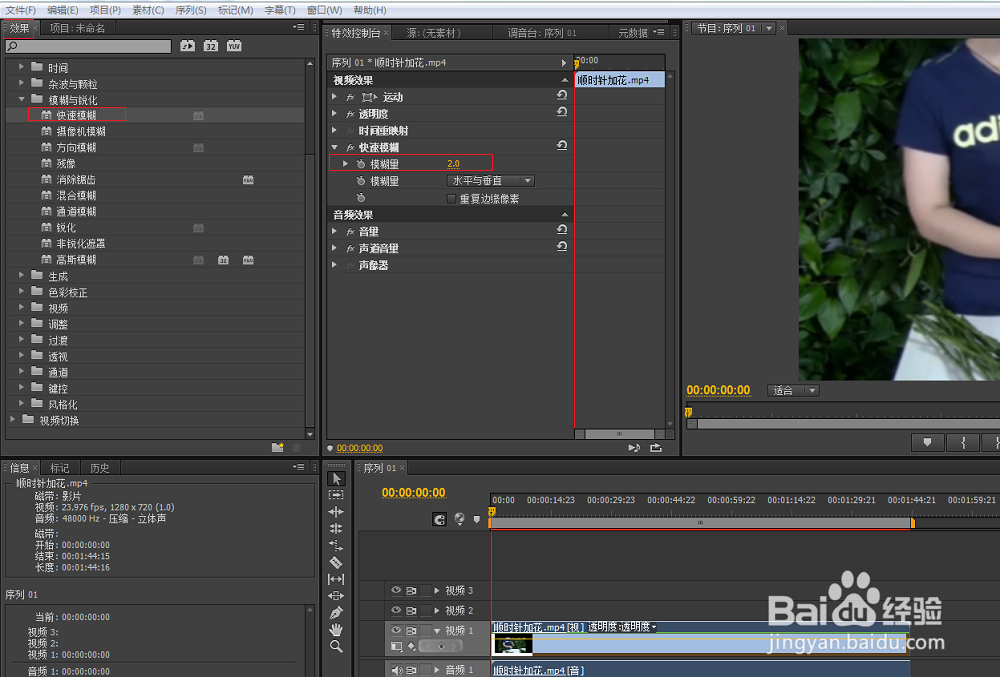Add marker button in program monitor
Image resolution: width=1000 pixels, height=677 pixels.
tap(927, 442)
